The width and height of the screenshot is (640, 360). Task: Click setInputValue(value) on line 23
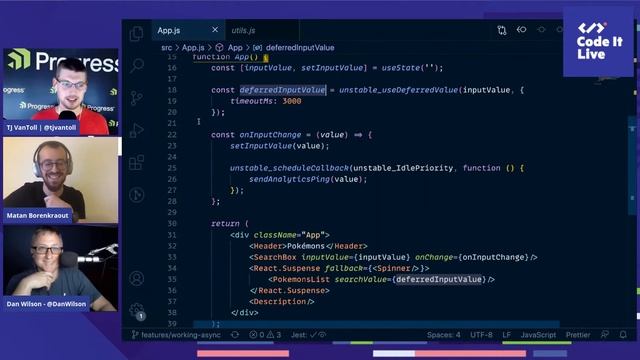[279, 146]
